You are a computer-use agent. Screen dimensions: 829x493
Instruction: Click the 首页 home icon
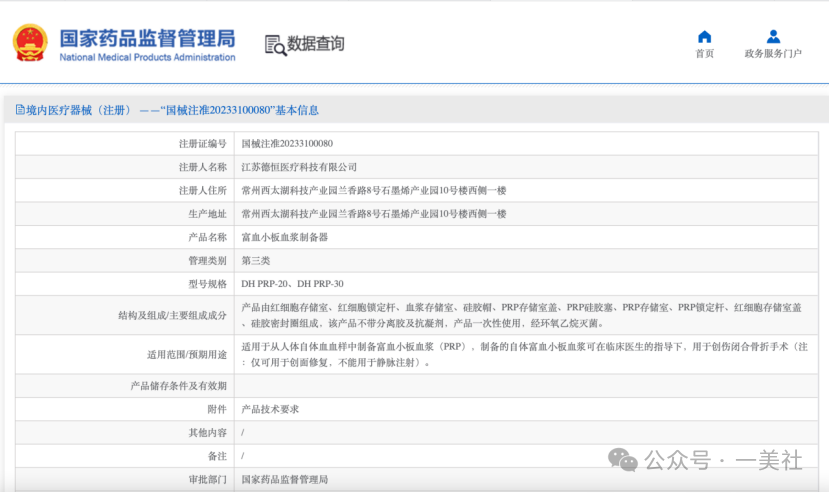(704, 36)
